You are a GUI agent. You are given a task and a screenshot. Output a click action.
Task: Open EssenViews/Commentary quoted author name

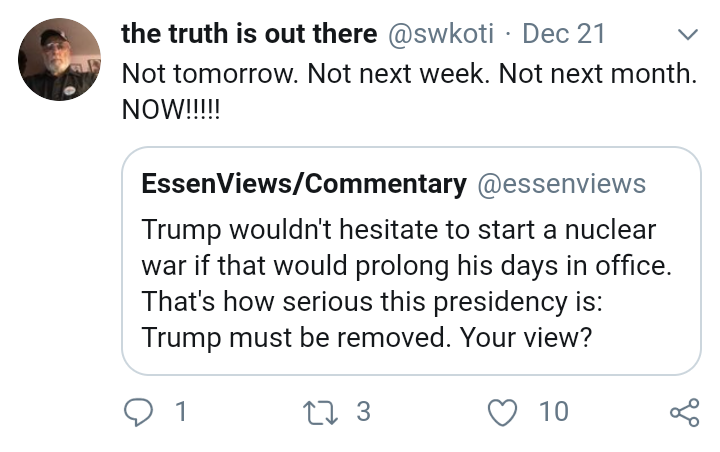click(x=304, y=184)
